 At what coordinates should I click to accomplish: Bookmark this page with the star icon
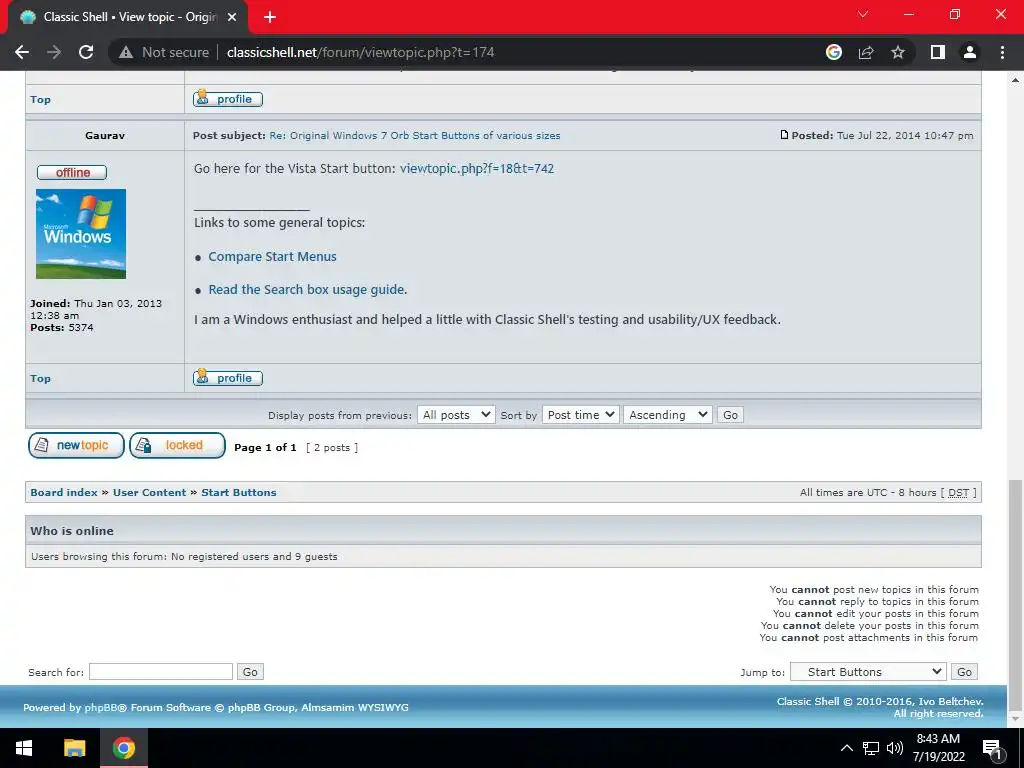(x=898, y=52)
